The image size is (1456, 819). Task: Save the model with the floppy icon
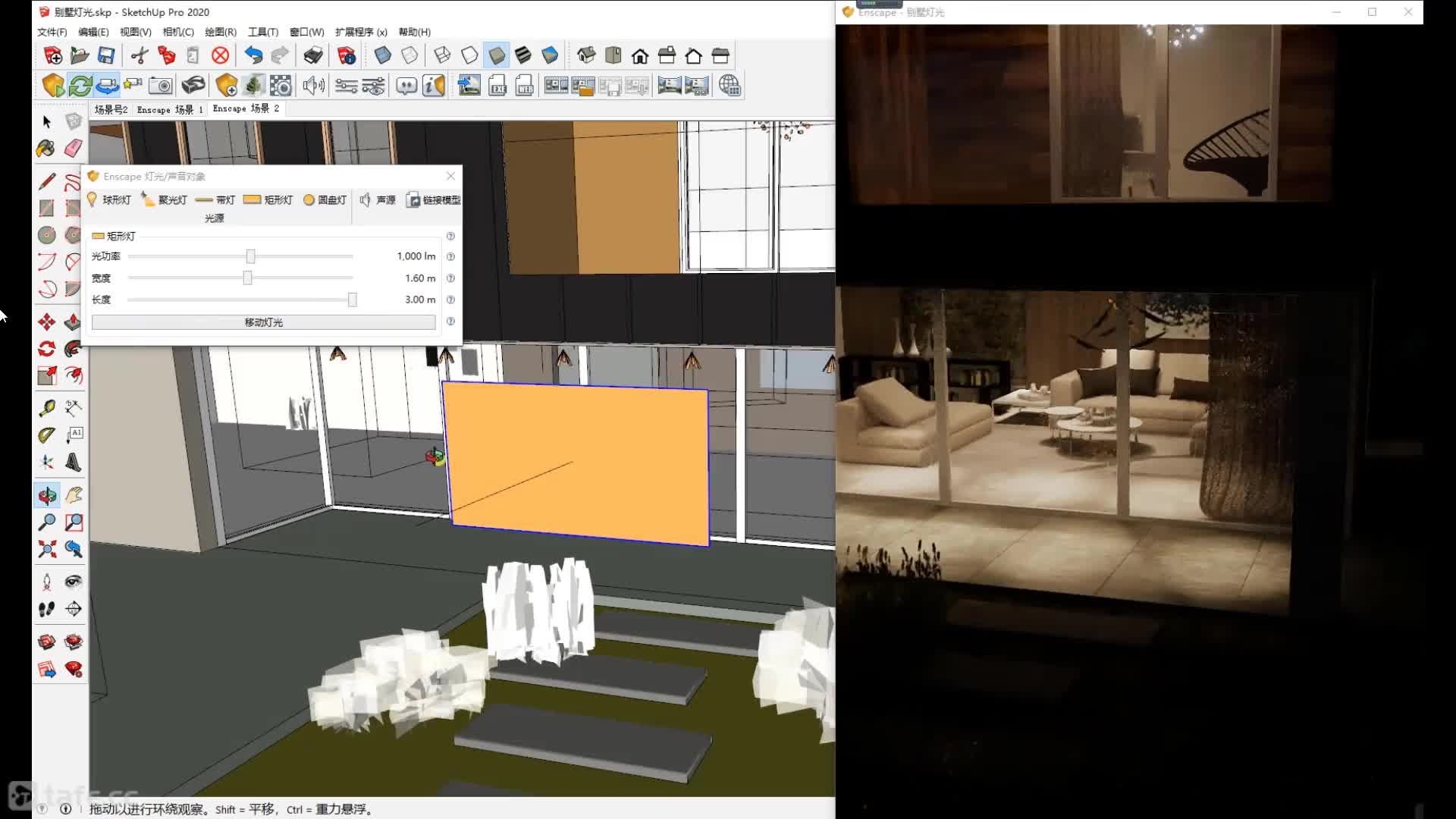point(106,55)
